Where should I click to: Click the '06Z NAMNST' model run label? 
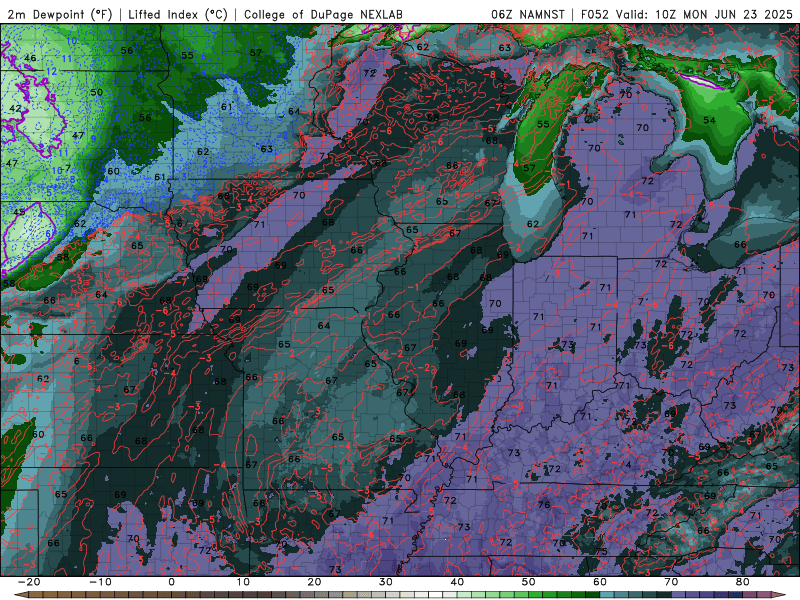[528, 14]
